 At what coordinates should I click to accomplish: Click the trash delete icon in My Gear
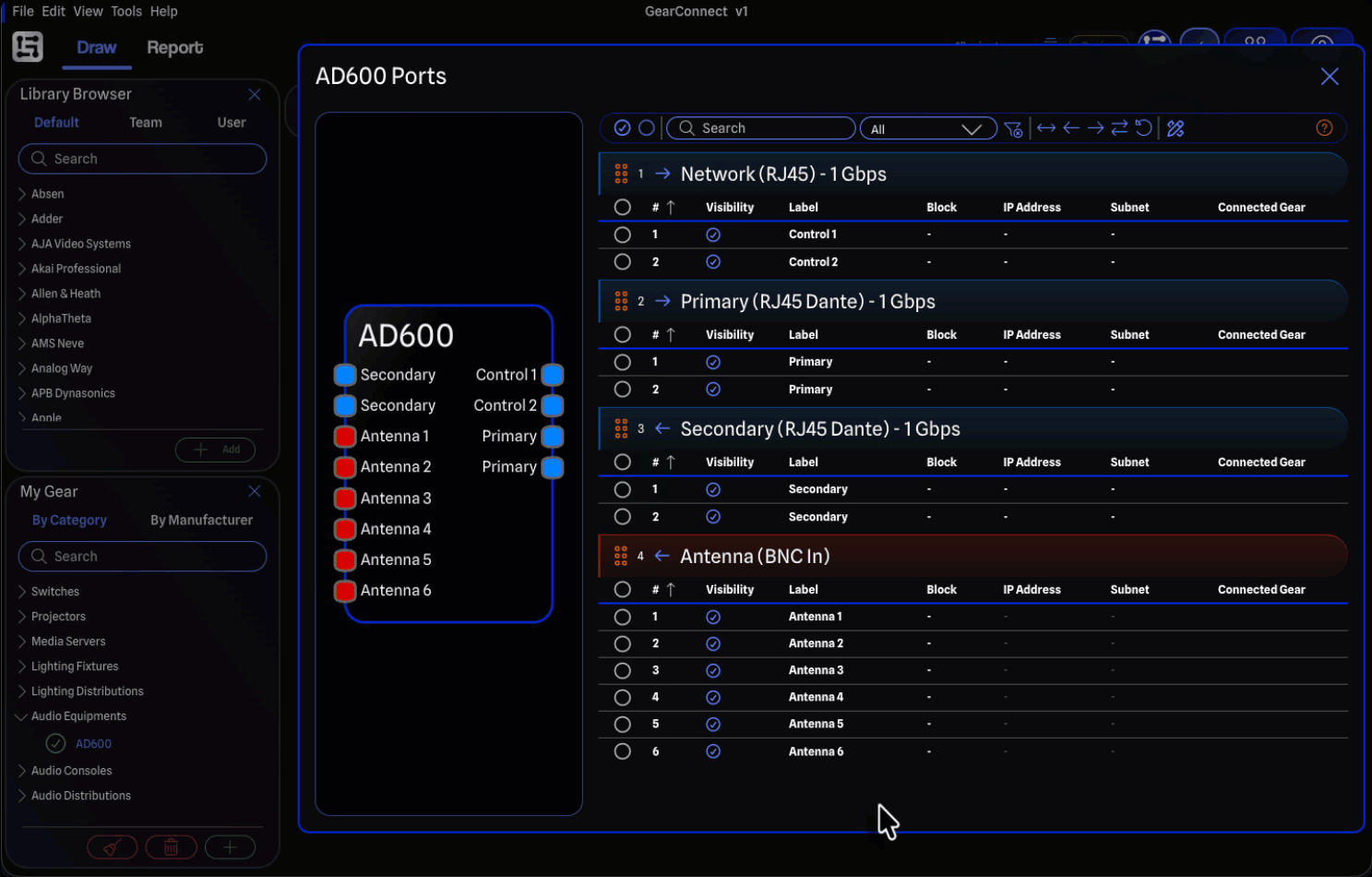(171, 847)
